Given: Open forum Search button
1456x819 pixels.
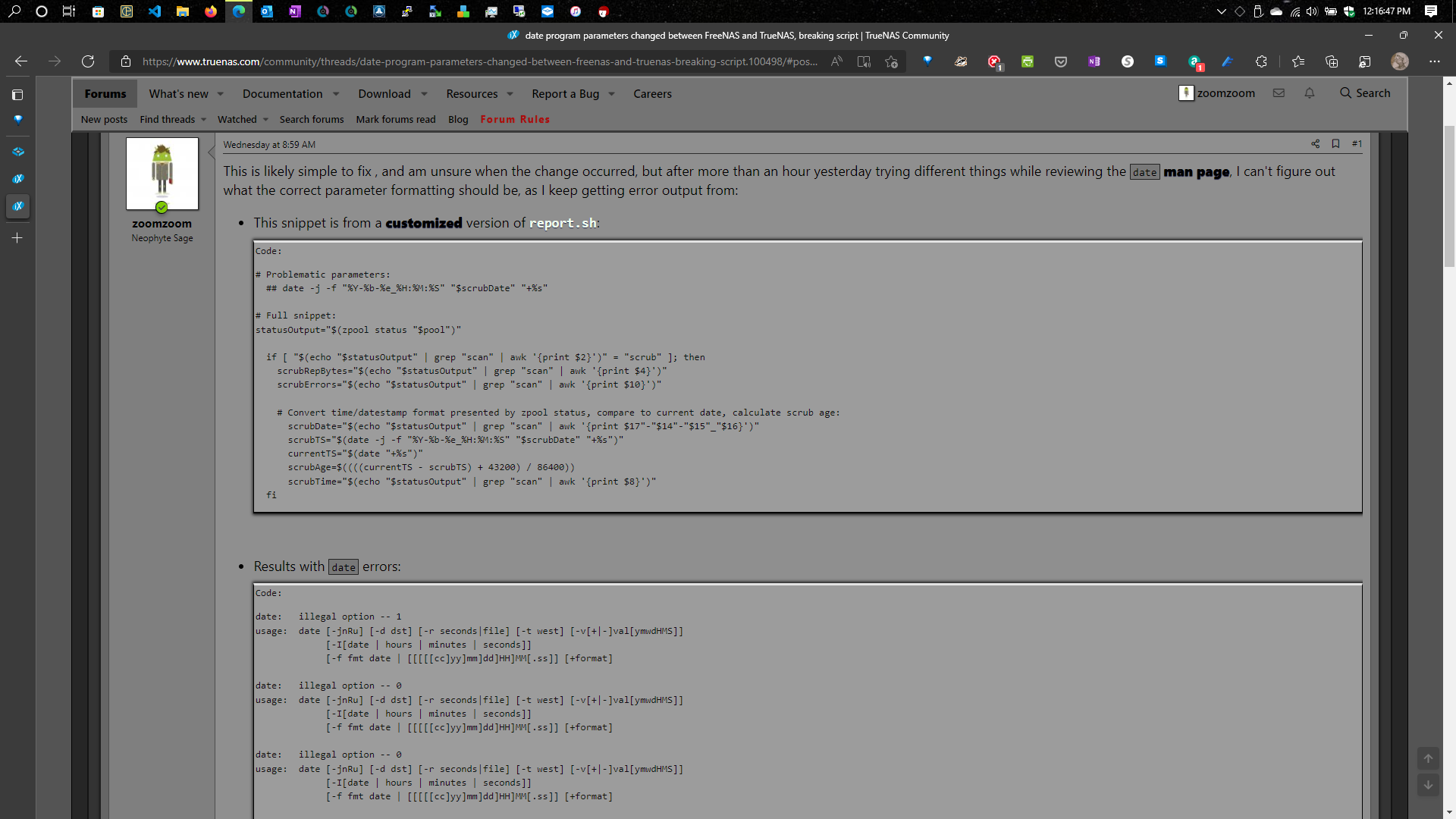Looking at the screenshot, I should pyautogui.click(x=1365, y=93).
